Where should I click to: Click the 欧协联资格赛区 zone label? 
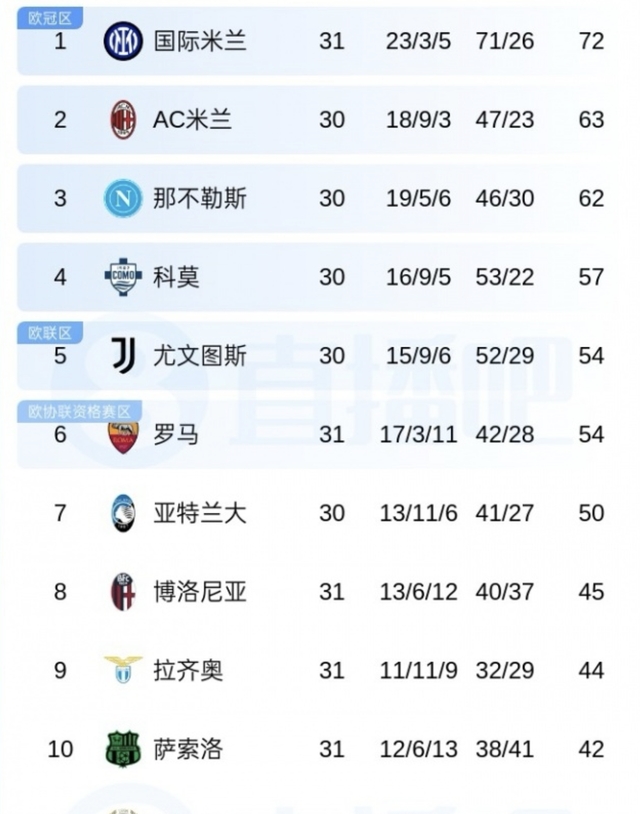click(x=80, y=411)
